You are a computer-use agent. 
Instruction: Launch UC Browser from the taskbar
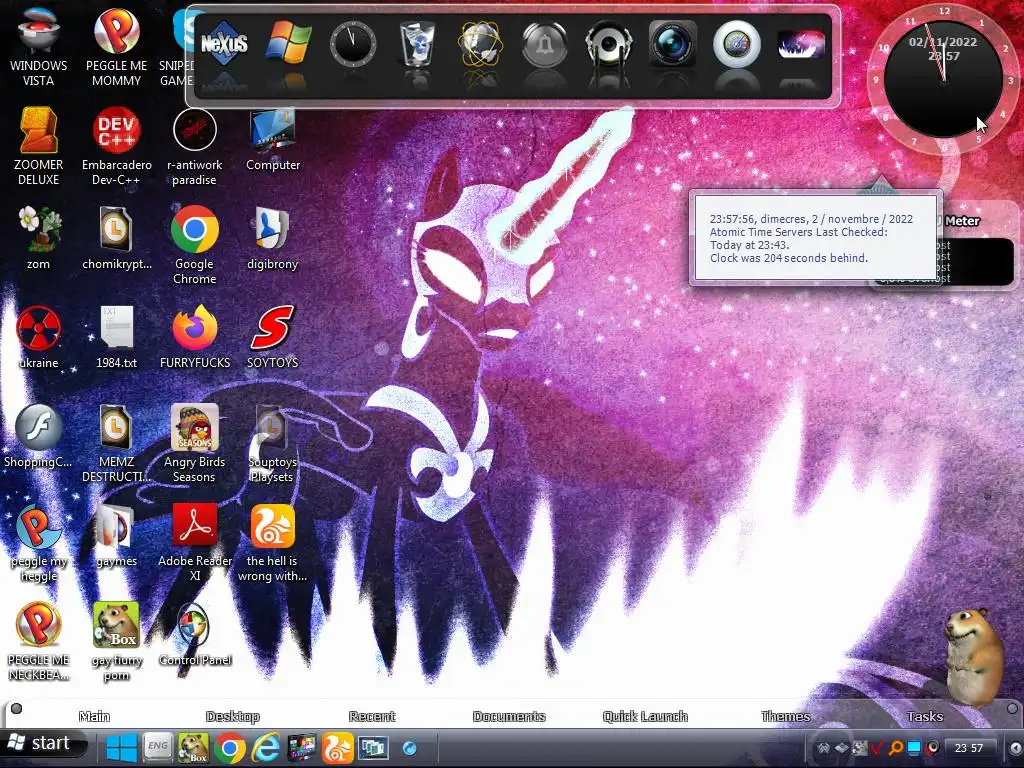click(x=337, y=748)
